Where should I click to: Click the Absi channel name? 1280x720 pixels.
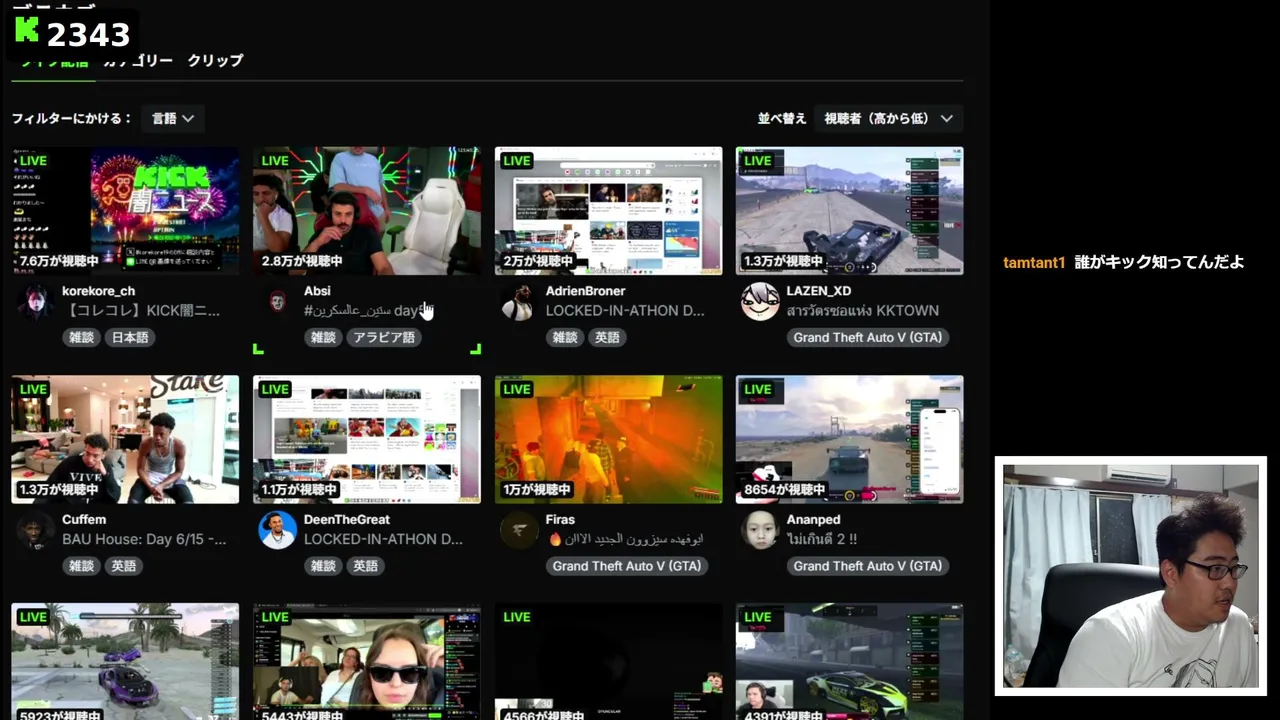317,291
